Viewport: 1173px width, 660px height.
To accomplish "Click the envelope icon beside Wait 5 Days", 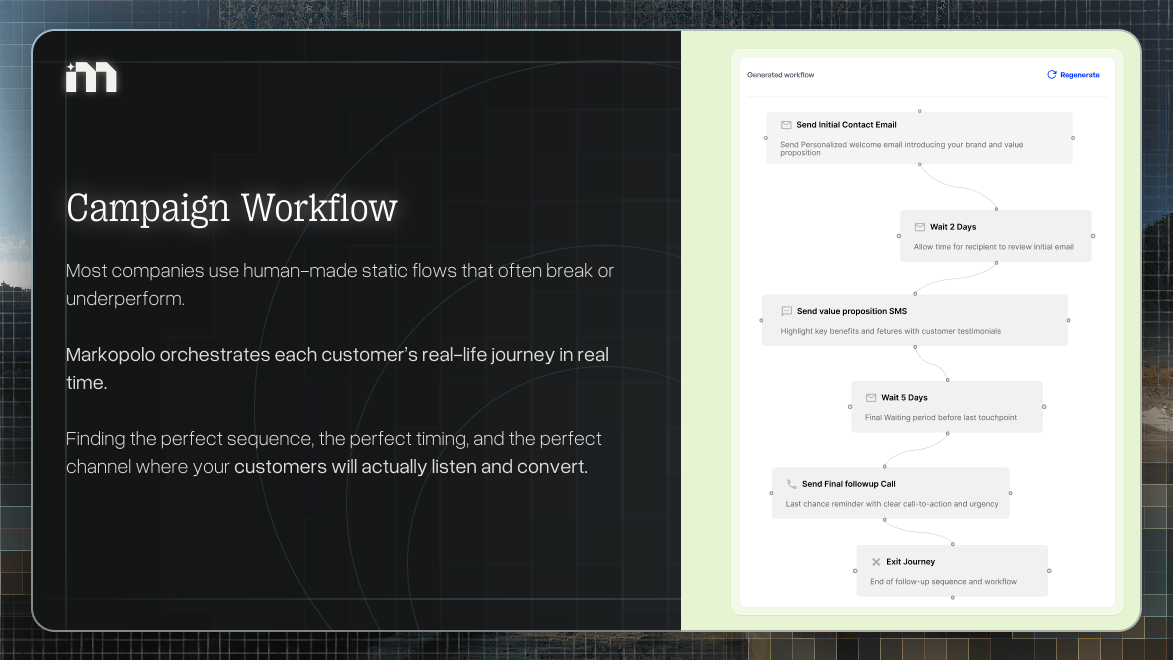I will tap(870, 398).
